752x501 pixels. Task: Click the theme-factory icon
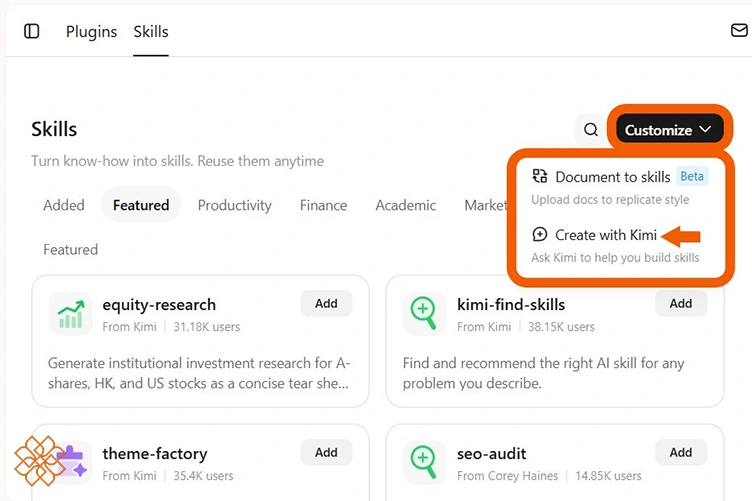click(73, 462)
